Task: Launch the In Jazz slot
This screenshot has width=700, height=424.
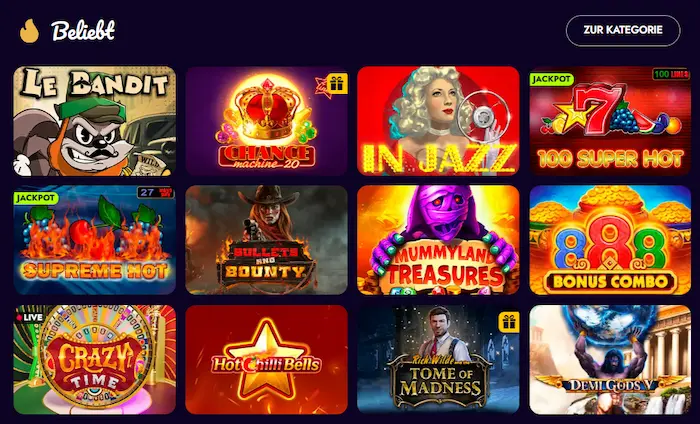Action: pyautogui.click(x=438, y=121)
